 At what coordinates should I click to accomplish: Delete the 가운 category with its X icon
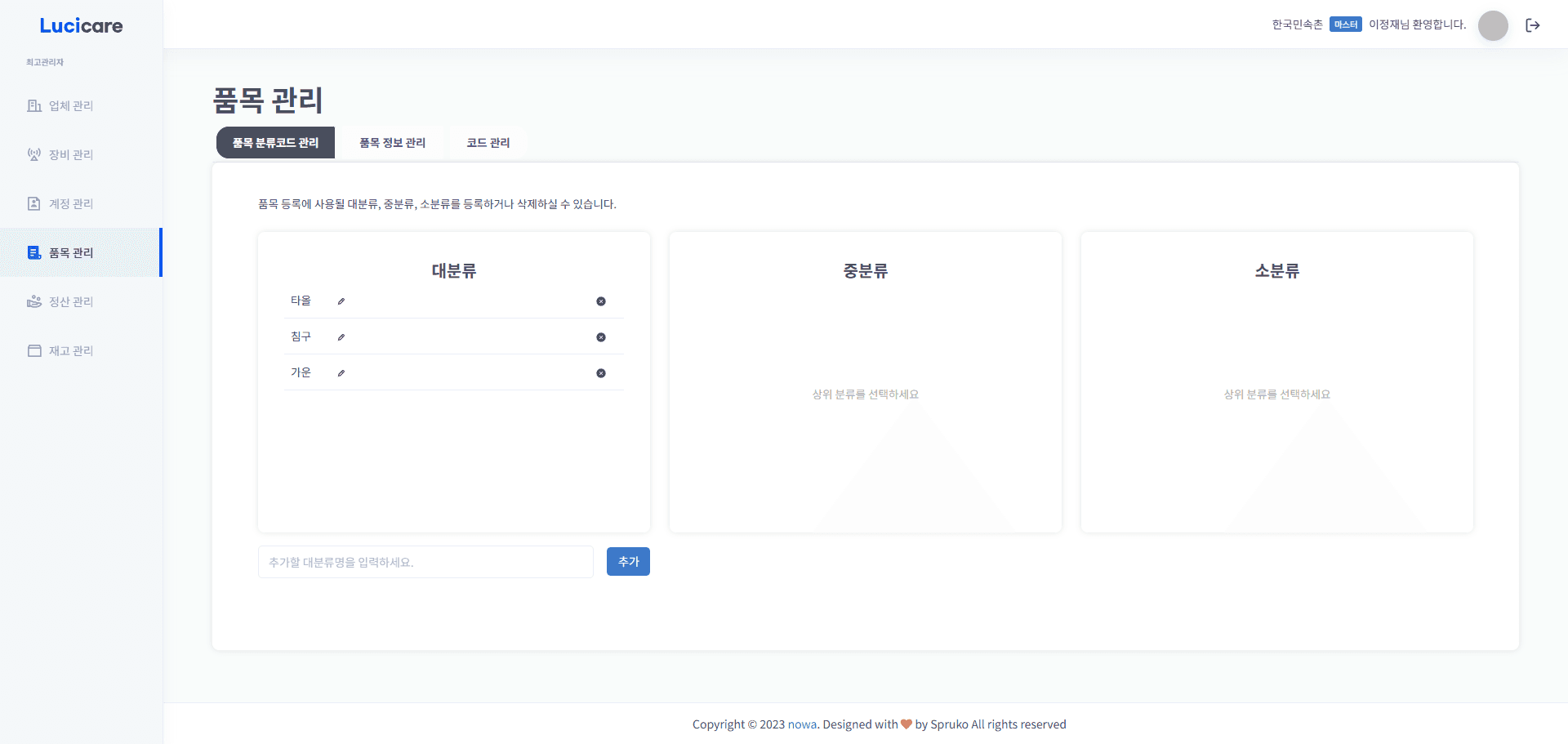601,373
